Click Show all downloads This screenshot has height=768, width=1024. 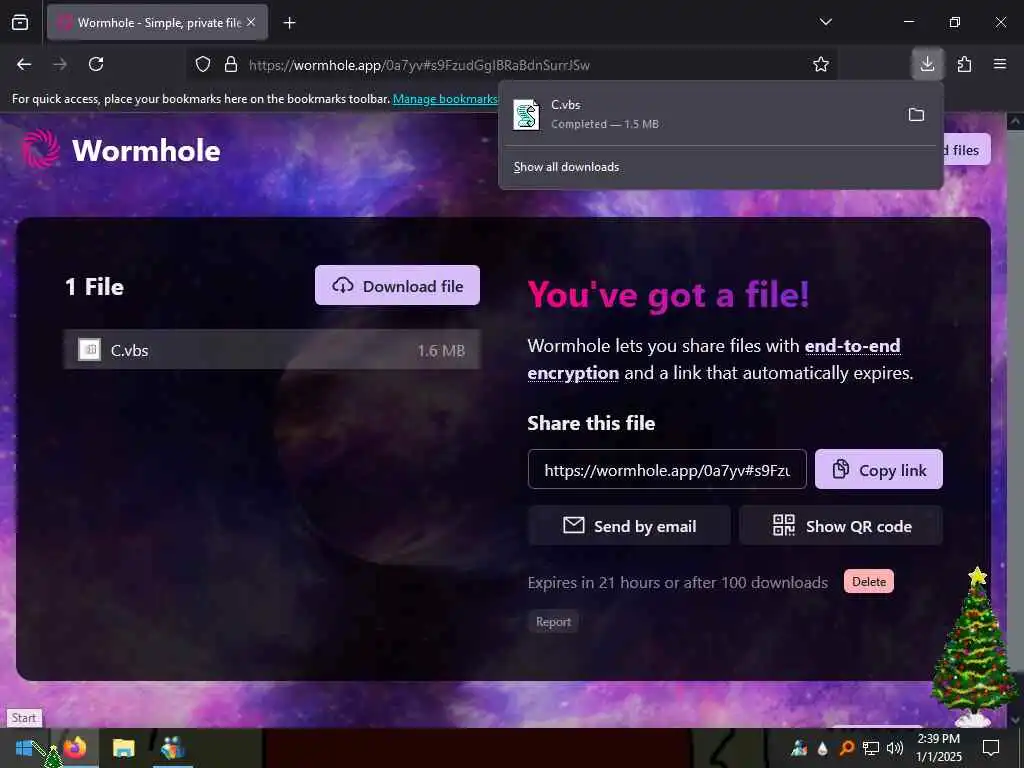point(566,167)
